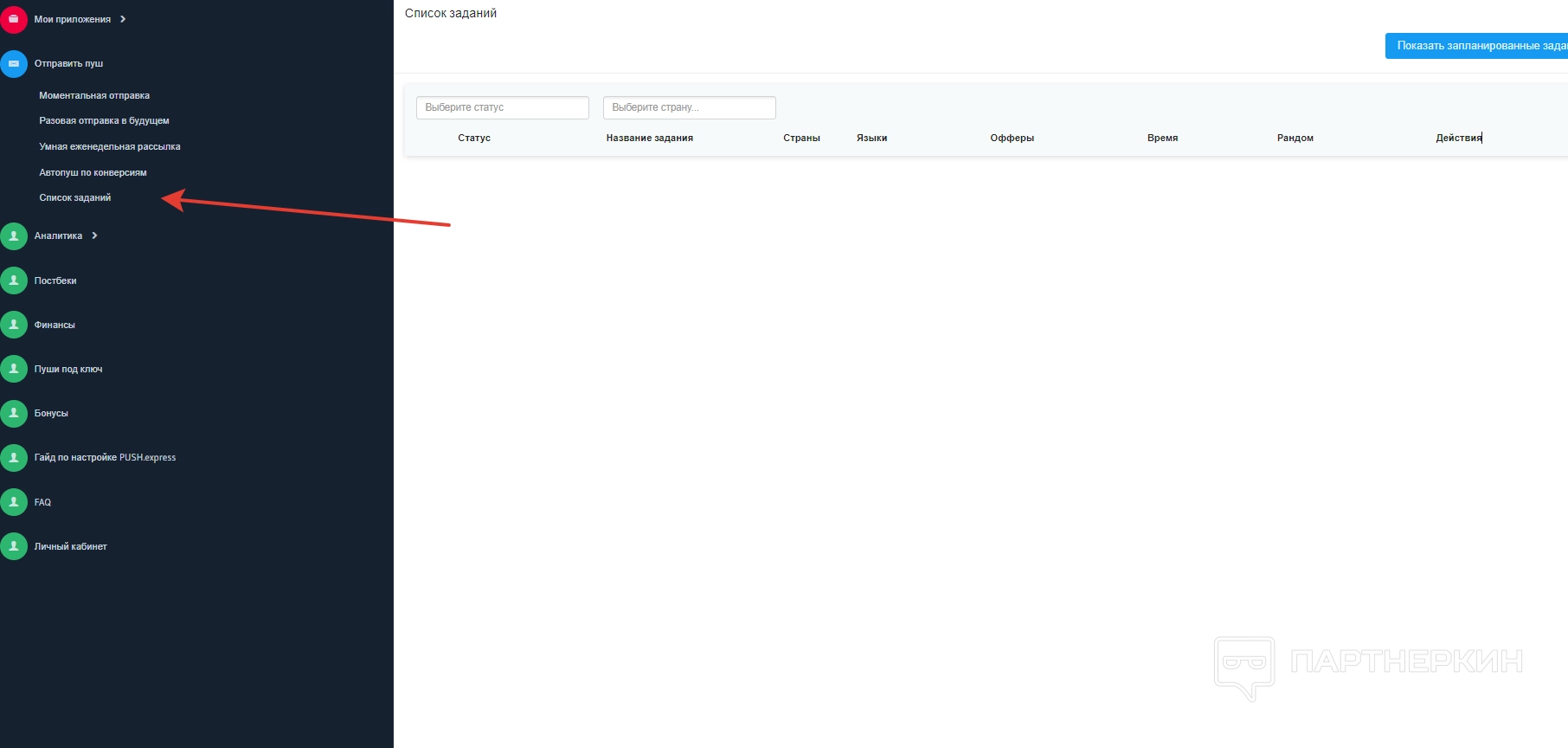Viewport: 1568px width, 748px height.
Task: Open the Финансы section
Action: 55,325
